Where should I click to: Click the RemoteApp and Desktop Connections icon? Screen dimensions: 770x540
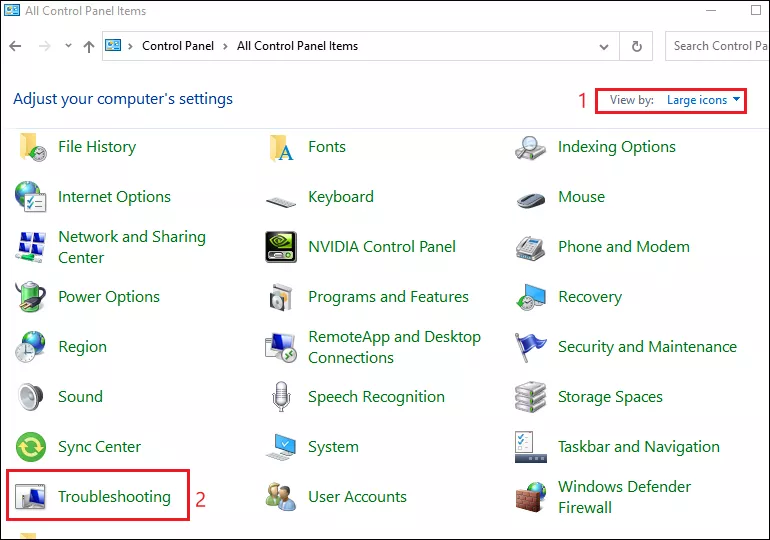pos(280,347)
